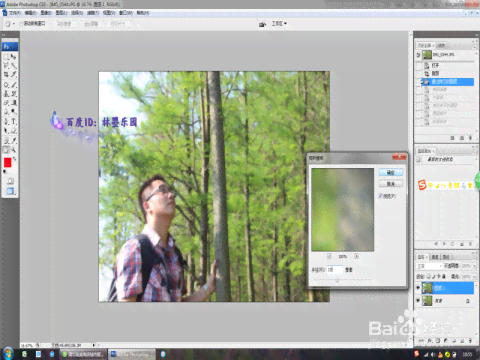Select the Zoom magnifier tool in the toolbox

pyautogui.click(x=14, y=149)
